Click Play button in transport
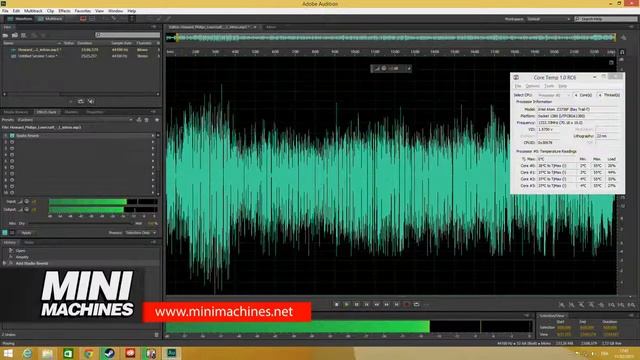The width and height of the screenshot is (640, 360). point(347,304)
